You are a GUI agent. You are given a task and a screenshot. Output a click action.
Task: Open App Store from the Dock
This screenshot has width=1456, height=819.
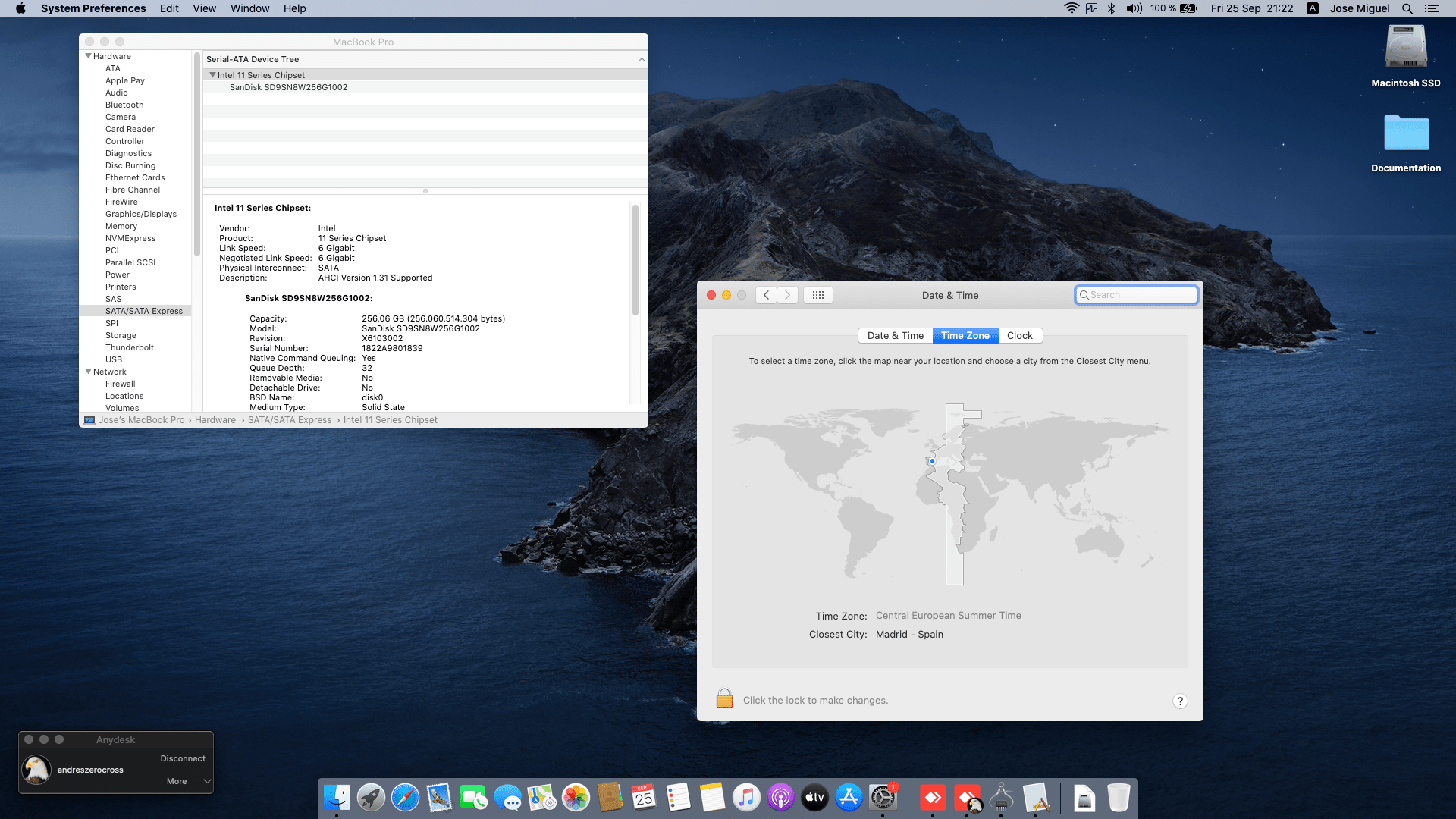[849, 798]
